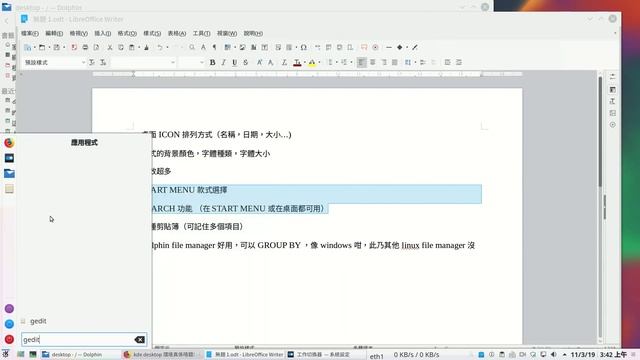Toggle bold formatting in Writer
The height and width of the screenshot is (360, 640).
(212, 62)
